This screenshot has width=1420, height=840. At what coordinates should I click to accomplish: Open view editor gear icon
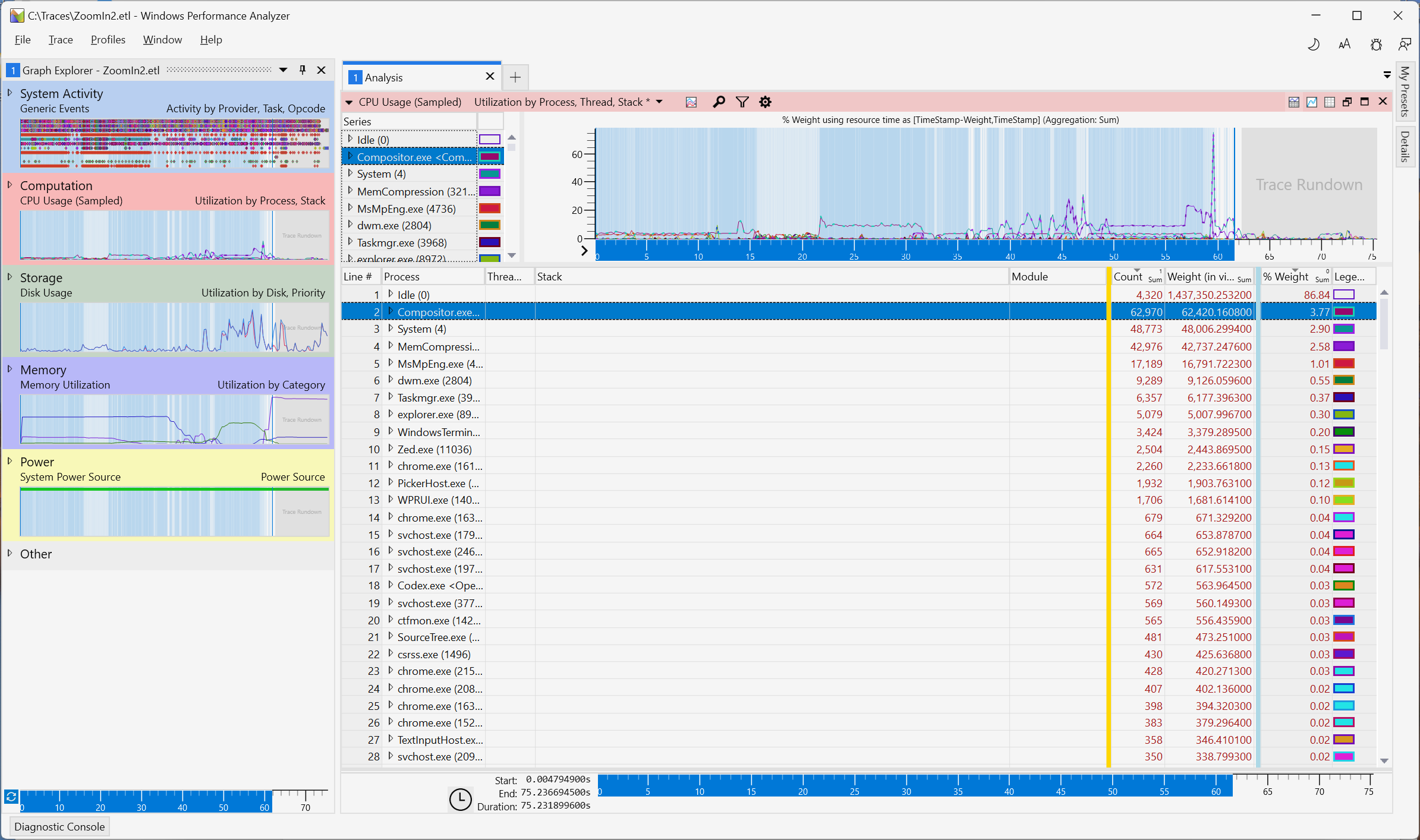point(765,102)
